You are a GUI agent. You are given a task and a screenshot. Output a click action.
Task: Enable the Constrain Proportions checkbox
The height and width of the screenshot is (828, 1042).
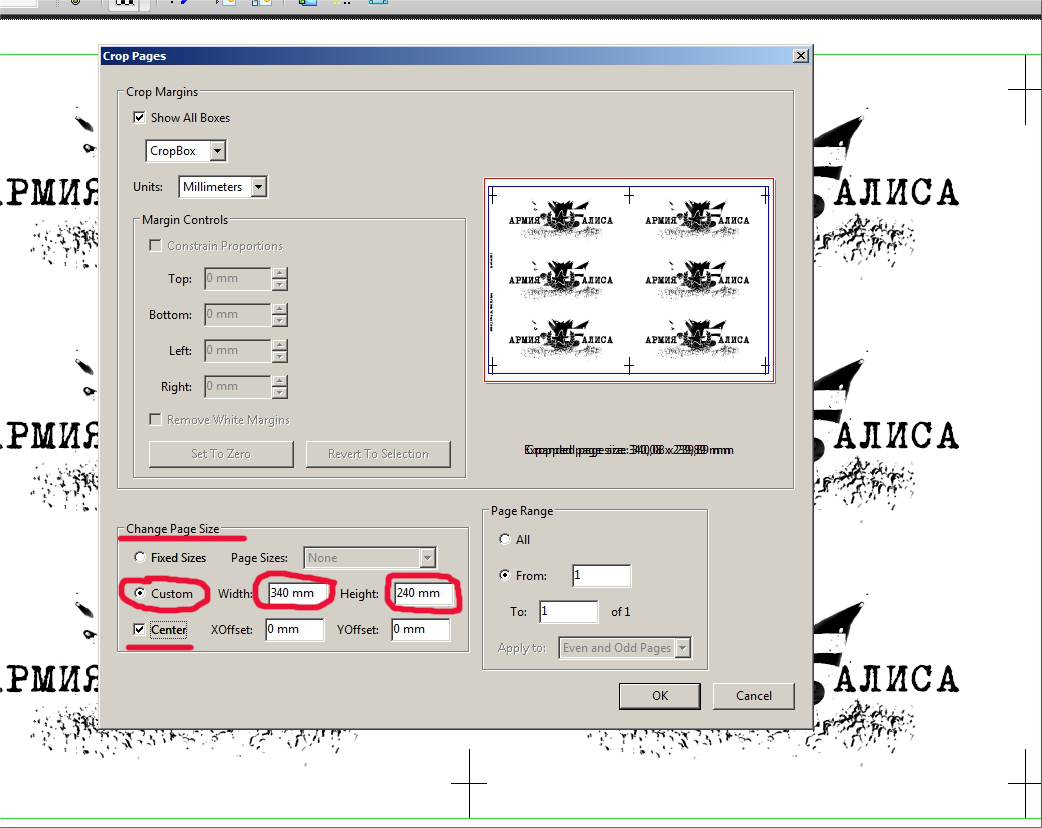coord(156,246)
